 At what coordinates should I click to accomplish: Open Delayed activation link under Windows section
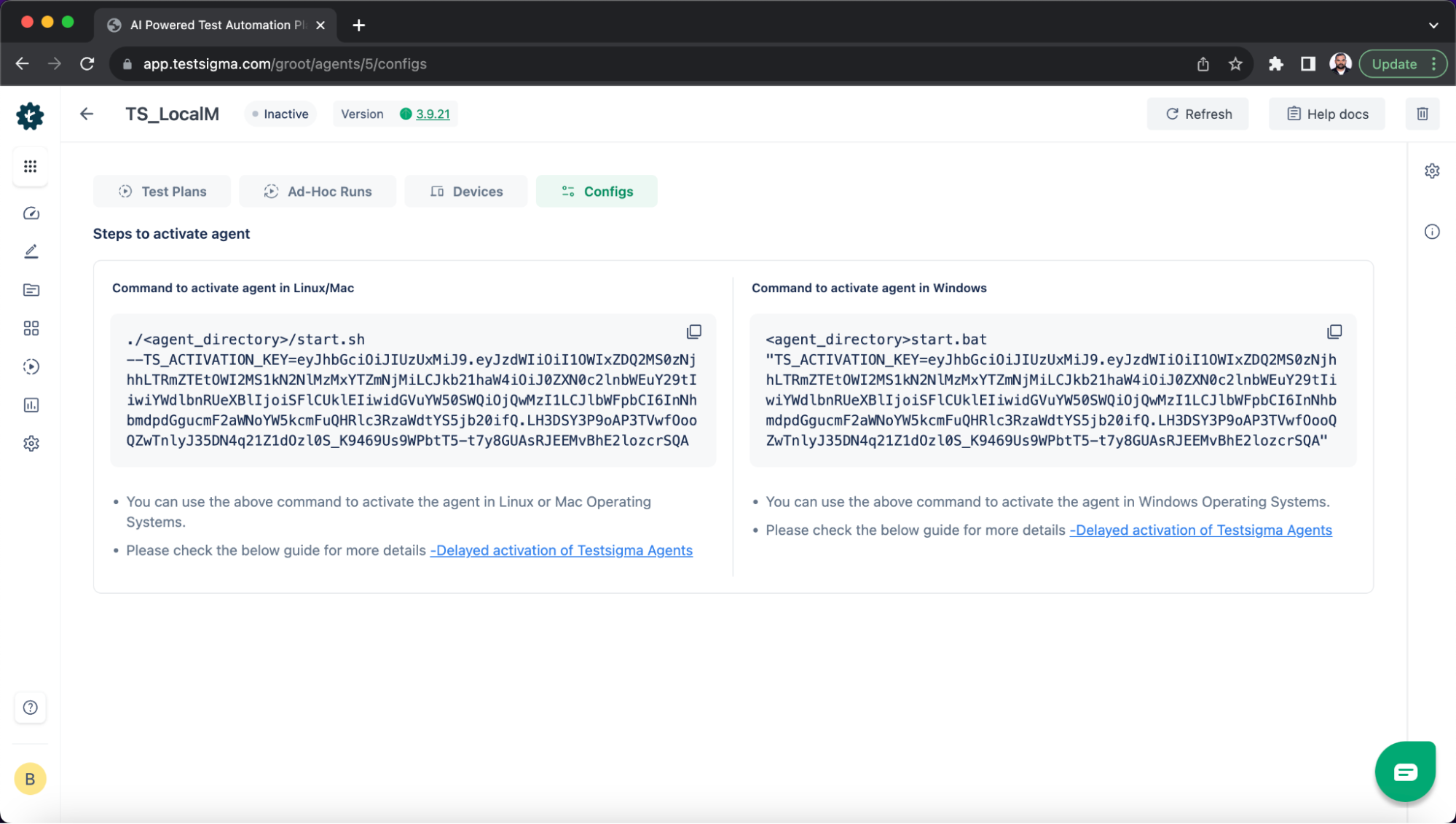click(1200, 530)
